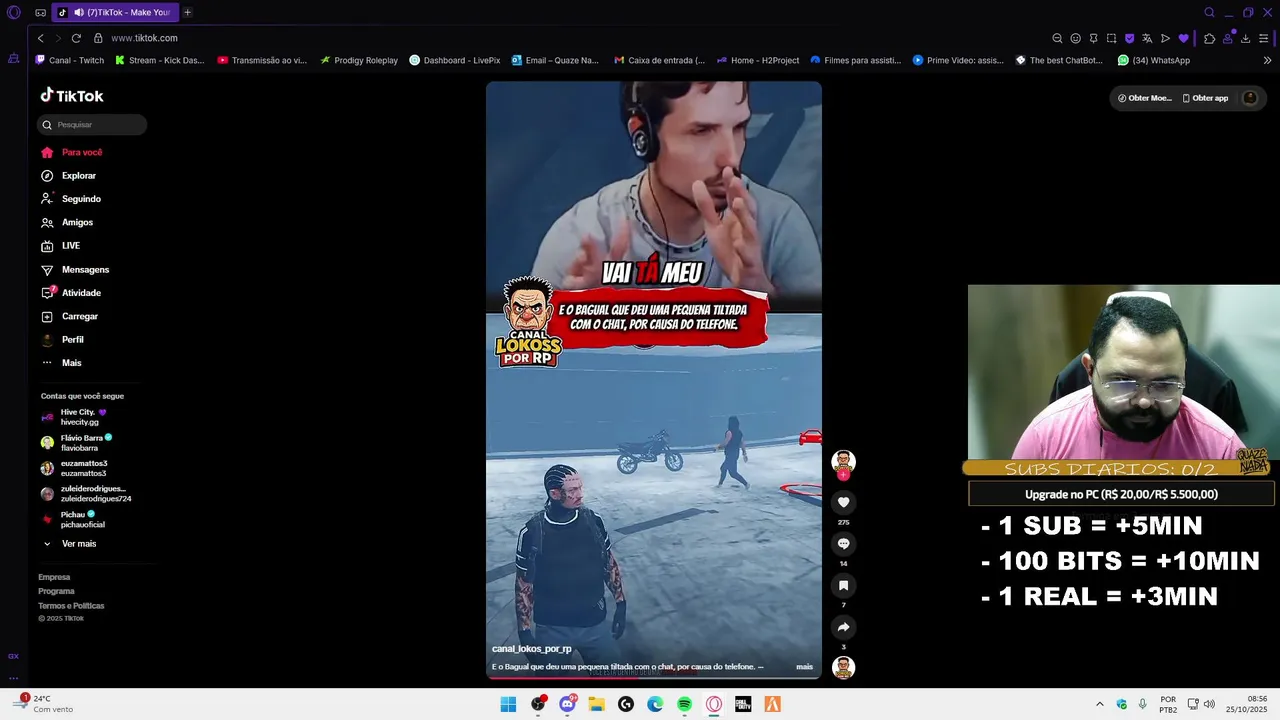The width and height of the screenshot is (1280, 720).
Task: Click the Empresa footer link
Action: tap(54, 577)
